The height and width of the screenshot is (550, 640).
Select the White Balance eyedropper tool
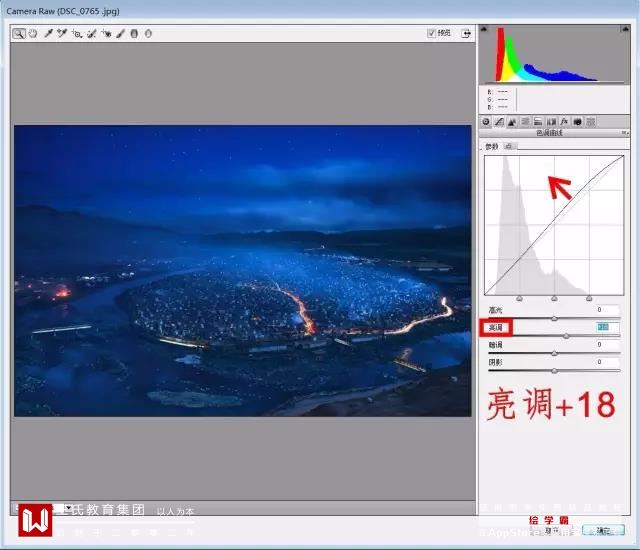pos(48,33)
